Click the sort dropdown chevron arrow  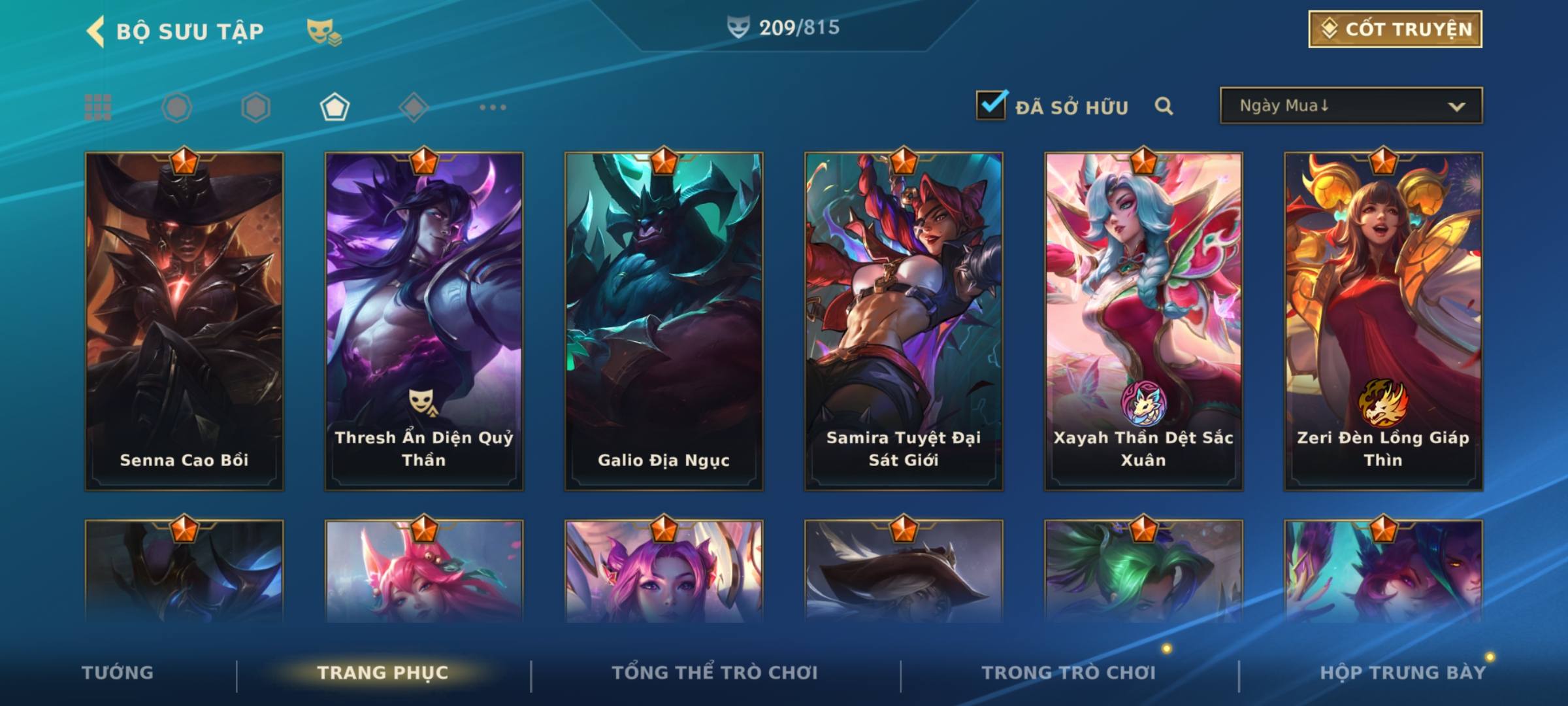[x=1456, y=107]
